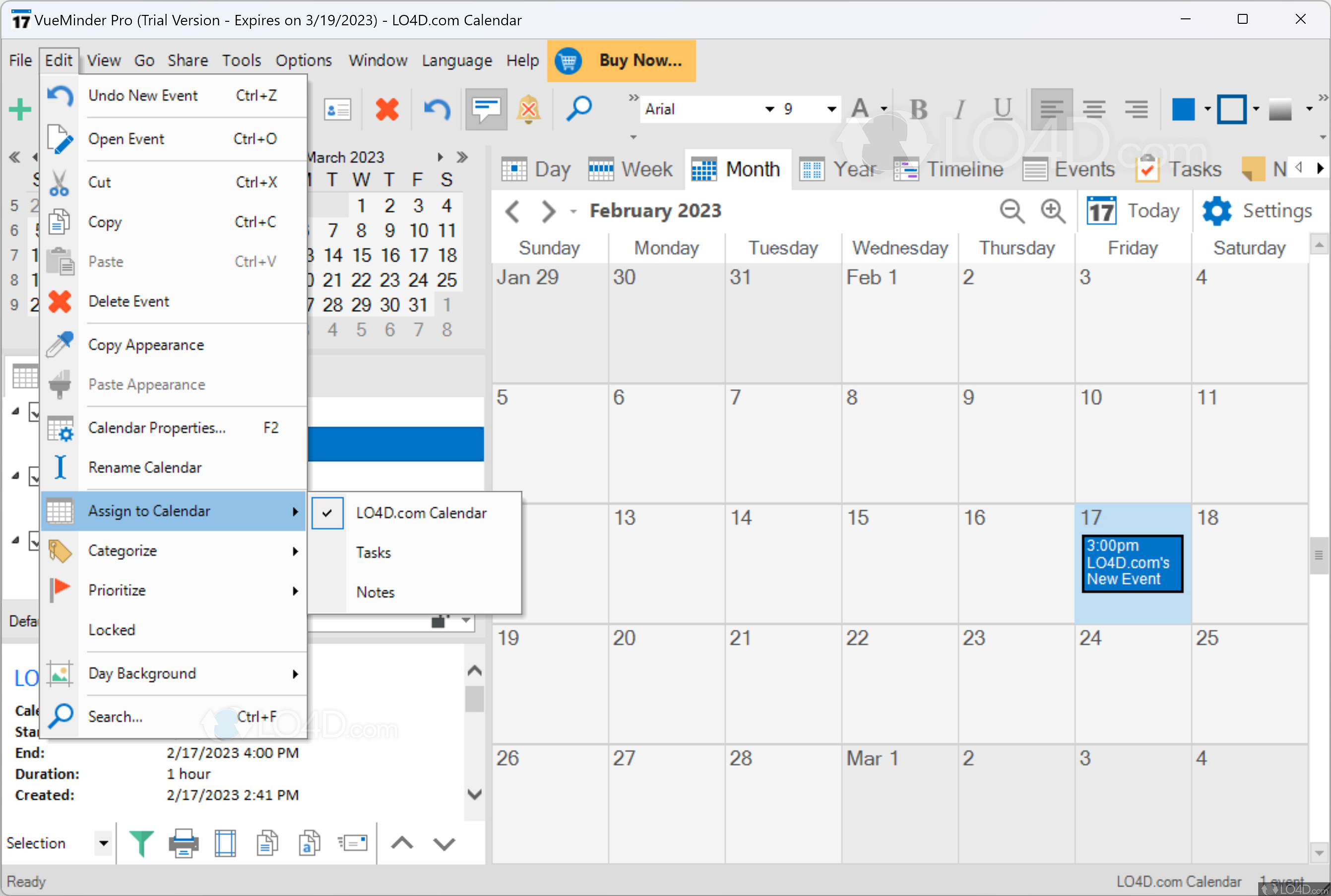Open the fill color dropdown arrow
The image size is (1331, 896).
(1207, 109)
